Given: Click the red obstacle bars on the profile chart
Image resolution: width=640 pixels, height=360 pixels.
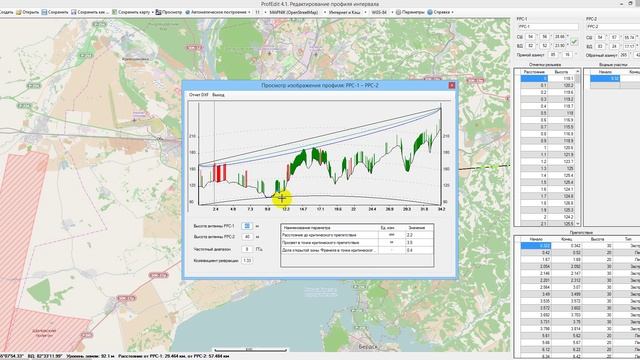Looking at the screenshot, I should (x=220, y=173).
